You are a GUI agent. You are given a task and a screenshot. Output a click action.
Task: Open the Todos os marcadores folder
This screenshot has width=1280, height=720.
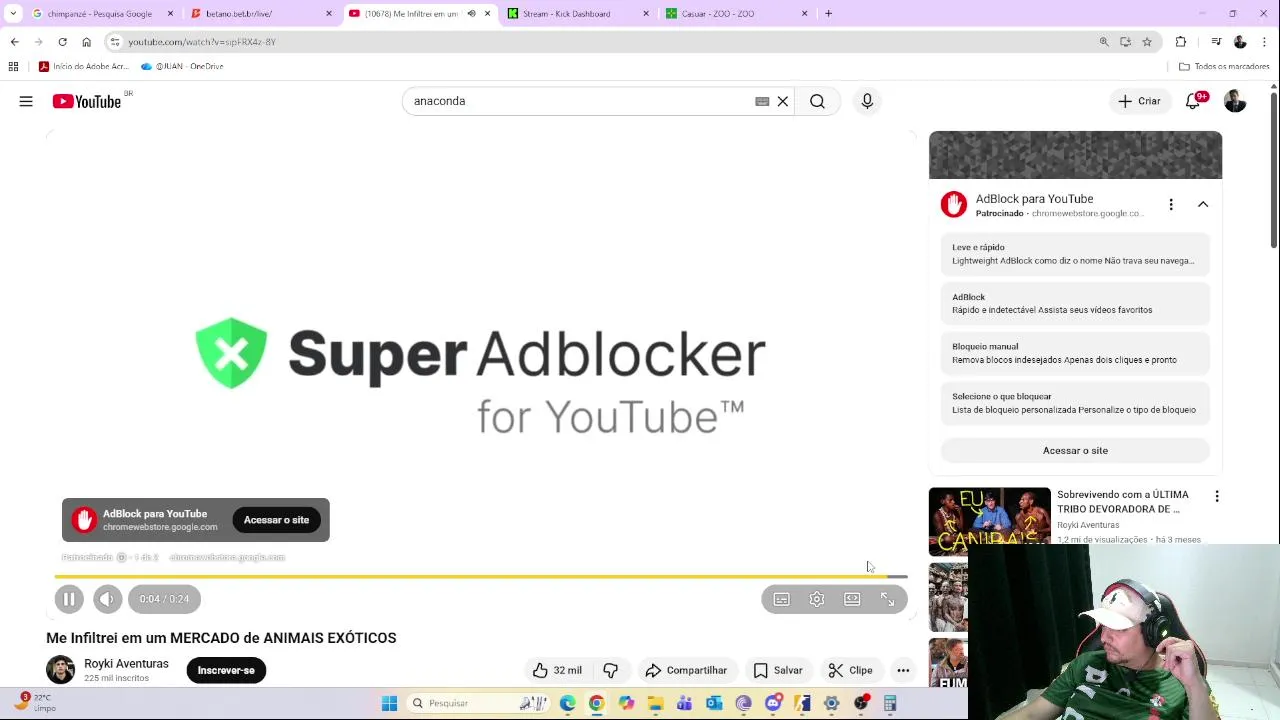[x=1224, y=67]
